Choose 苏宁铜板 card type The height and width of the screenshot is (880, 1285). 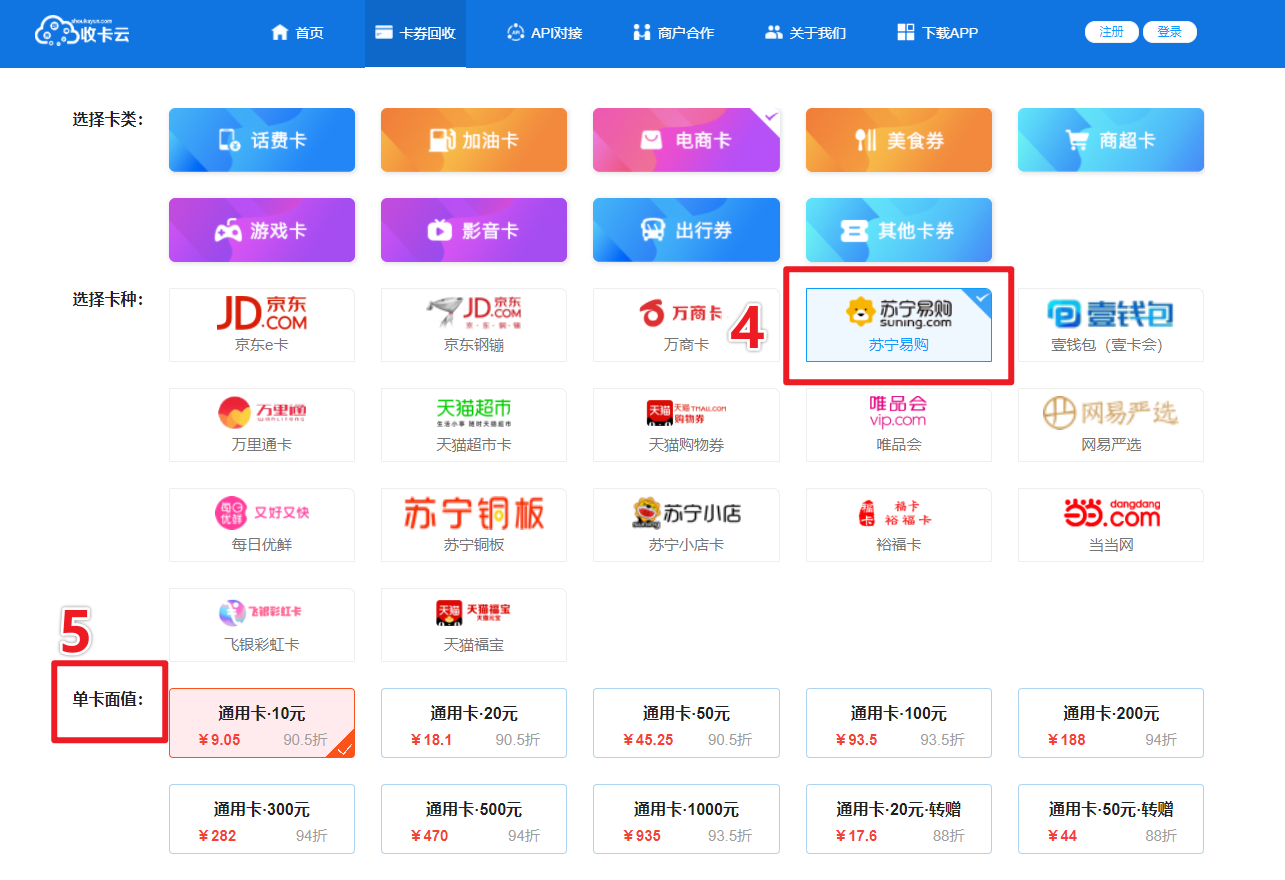[474, 525]
